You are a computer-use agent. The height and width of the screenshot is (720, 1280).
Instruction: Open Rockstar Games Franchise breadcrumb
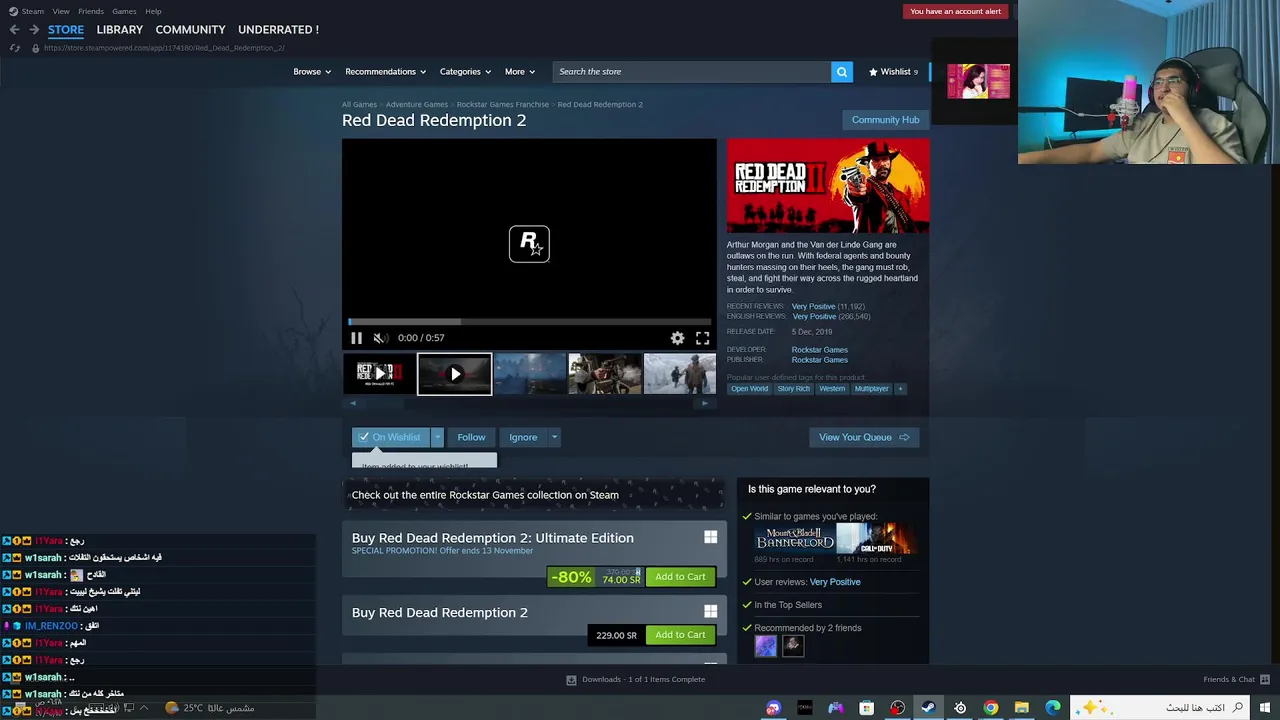click(502, 104)
